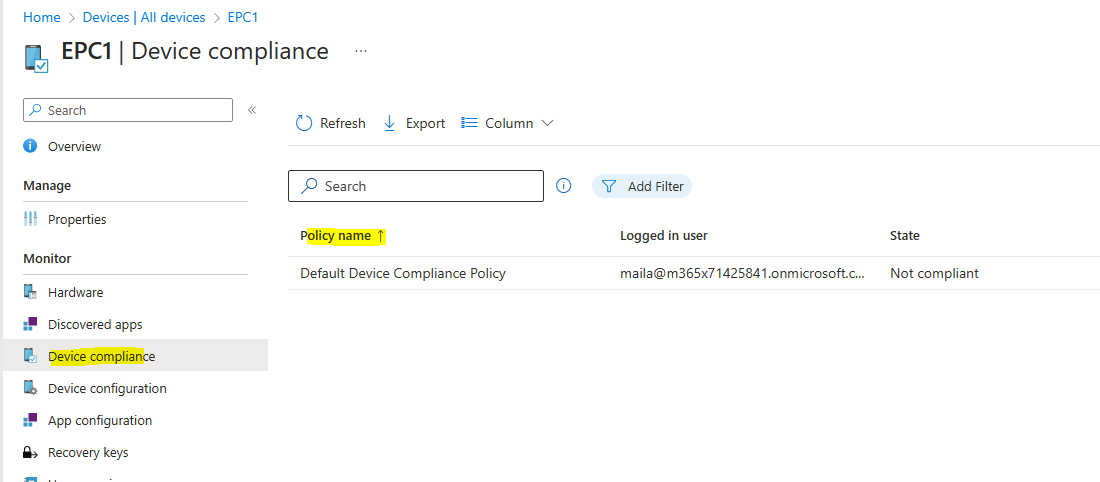Open the Hardware page

click(75, 293)
